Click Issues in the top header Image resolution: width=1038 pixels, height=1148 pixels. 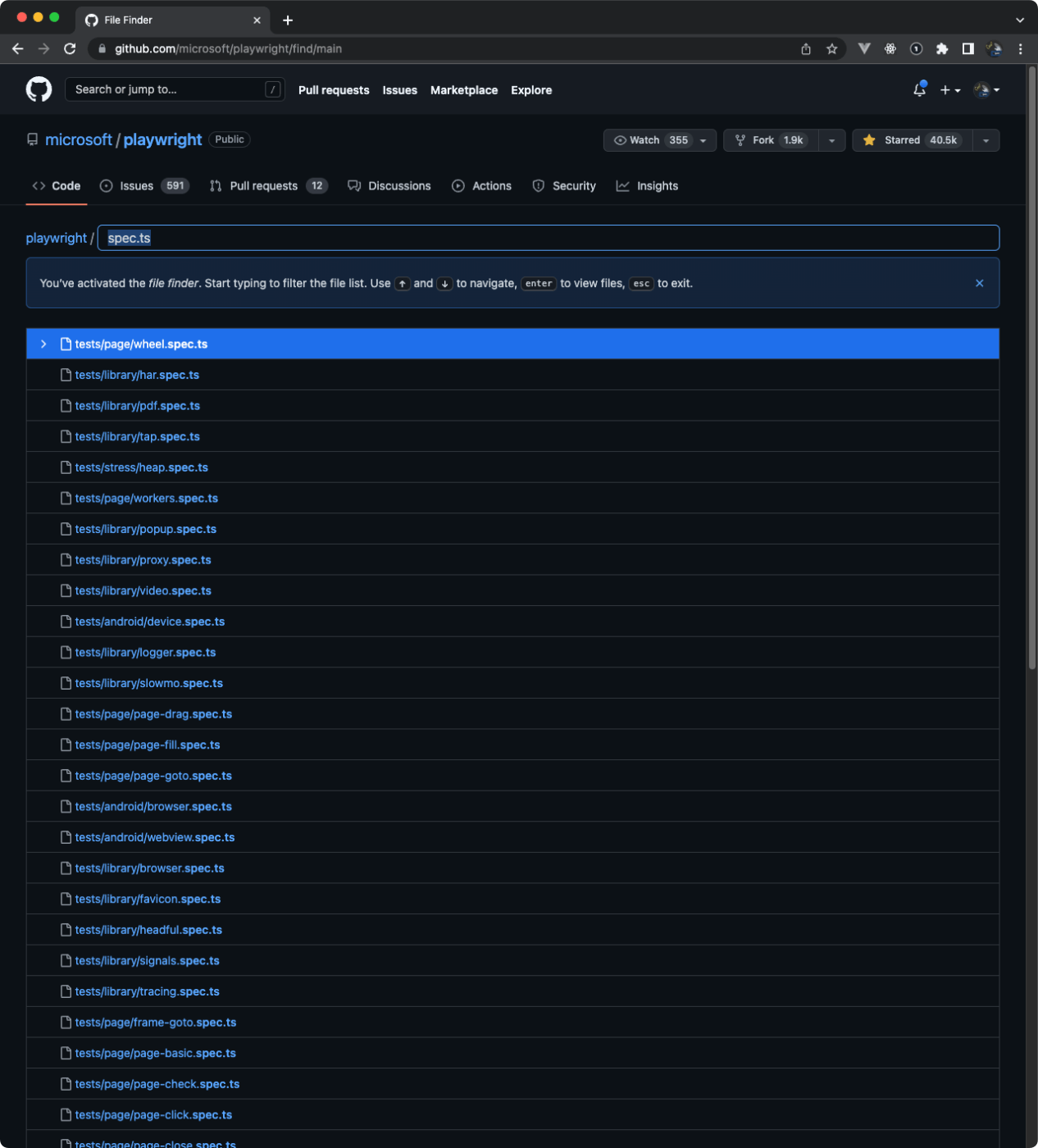point(400,90)
